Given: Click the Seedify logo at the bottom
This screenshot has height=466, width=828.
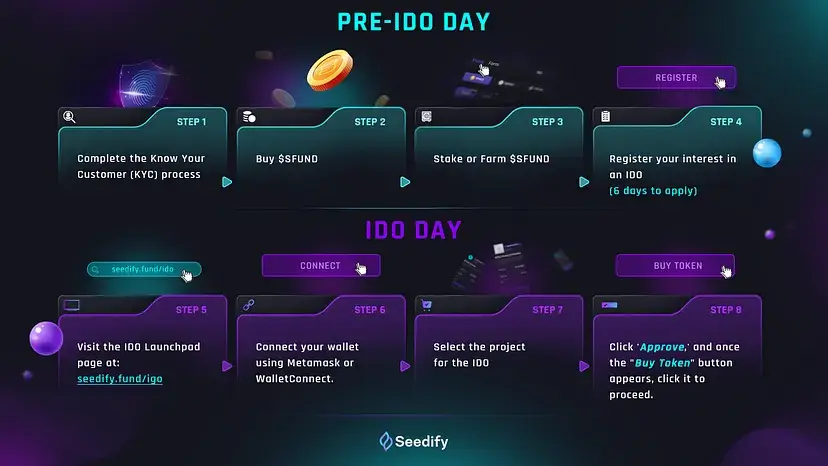Looking at the screenshot, I should pyautogui.click(x=414, y=441).
